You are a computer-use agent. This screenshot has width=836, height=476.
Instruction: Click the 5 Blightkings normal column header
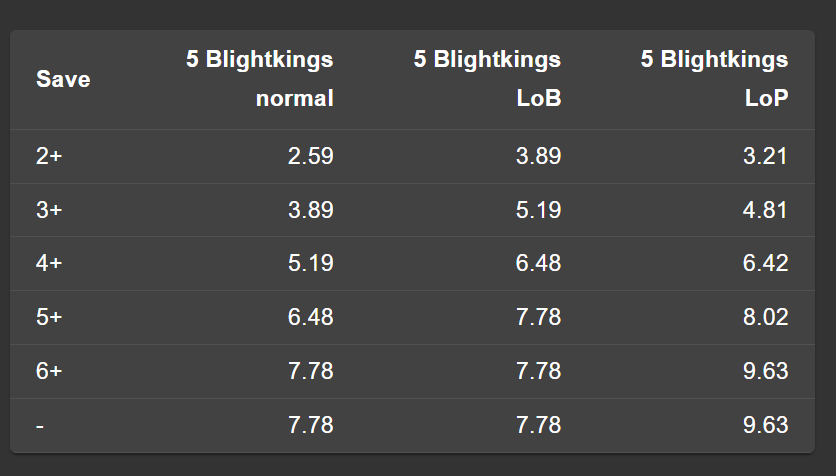(x=260, y=79)
